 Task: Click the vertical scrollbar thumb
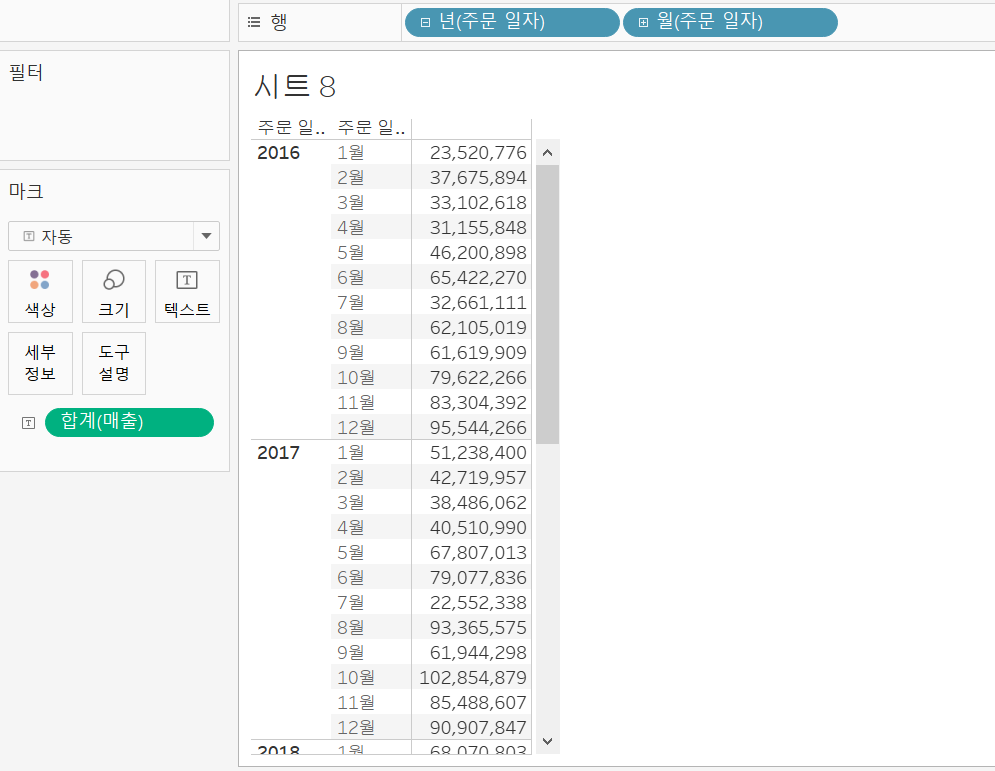548,305
